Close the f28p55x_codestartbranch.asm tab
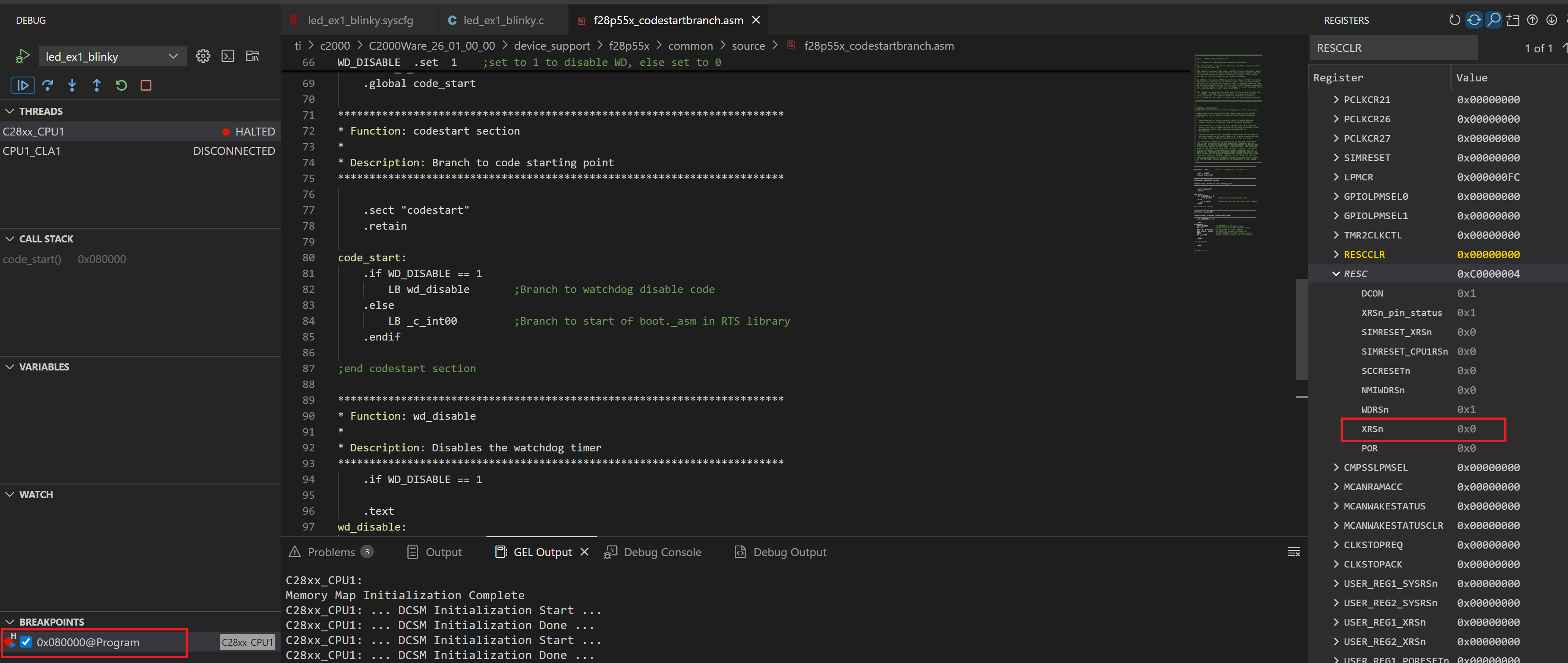1568x663 pixels. [756, 20]
